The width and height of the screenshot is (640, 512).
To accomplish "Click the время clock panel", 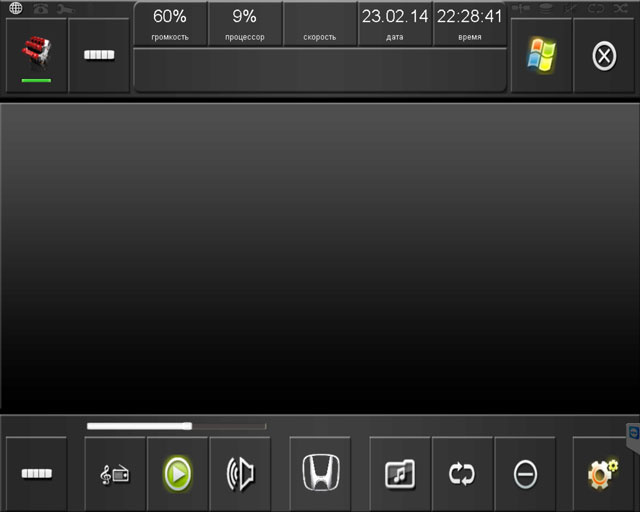I will pyautogui.click(x=470, y=25).
